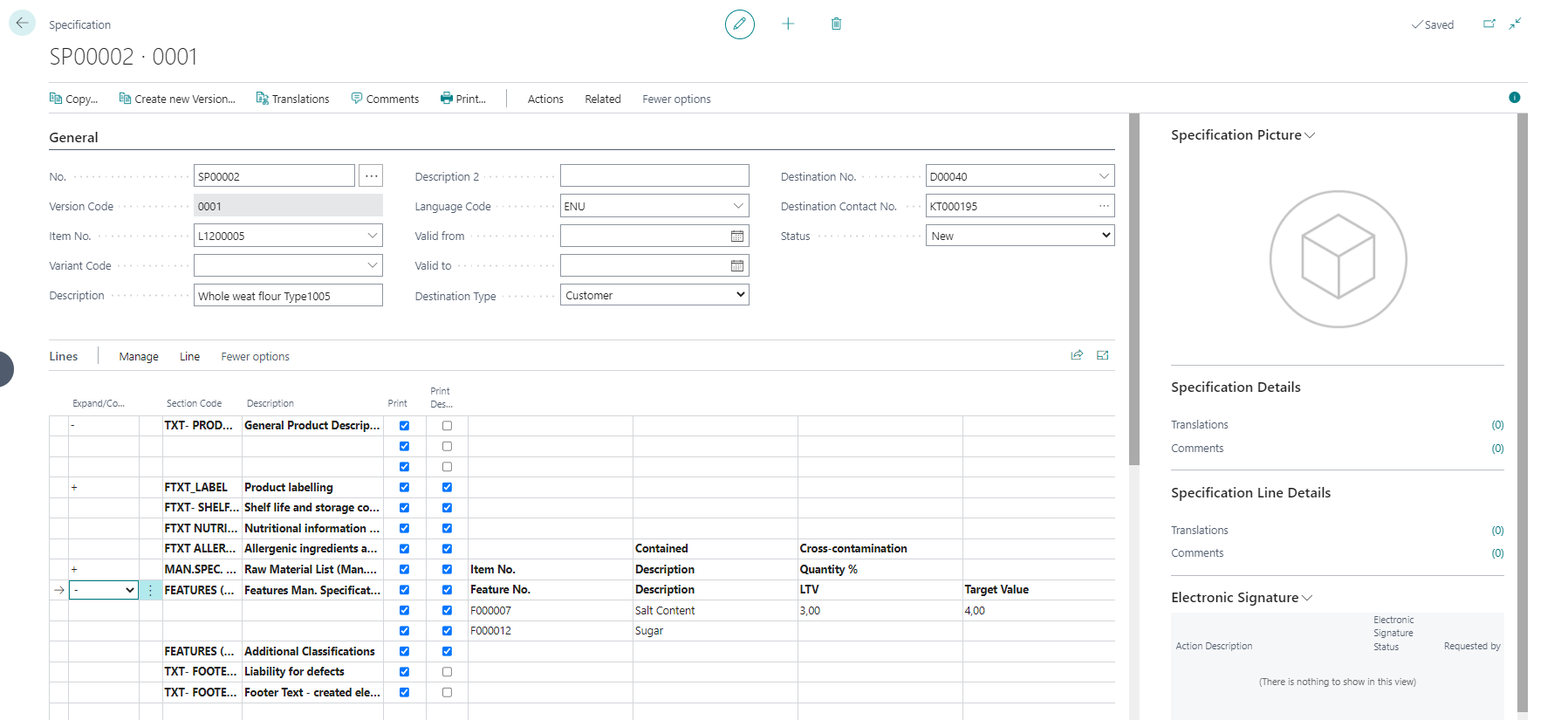1568x720 pixels.
Task: Open Destination Contact No. lookup ellipsis
Action: [x=1104, y=206]
